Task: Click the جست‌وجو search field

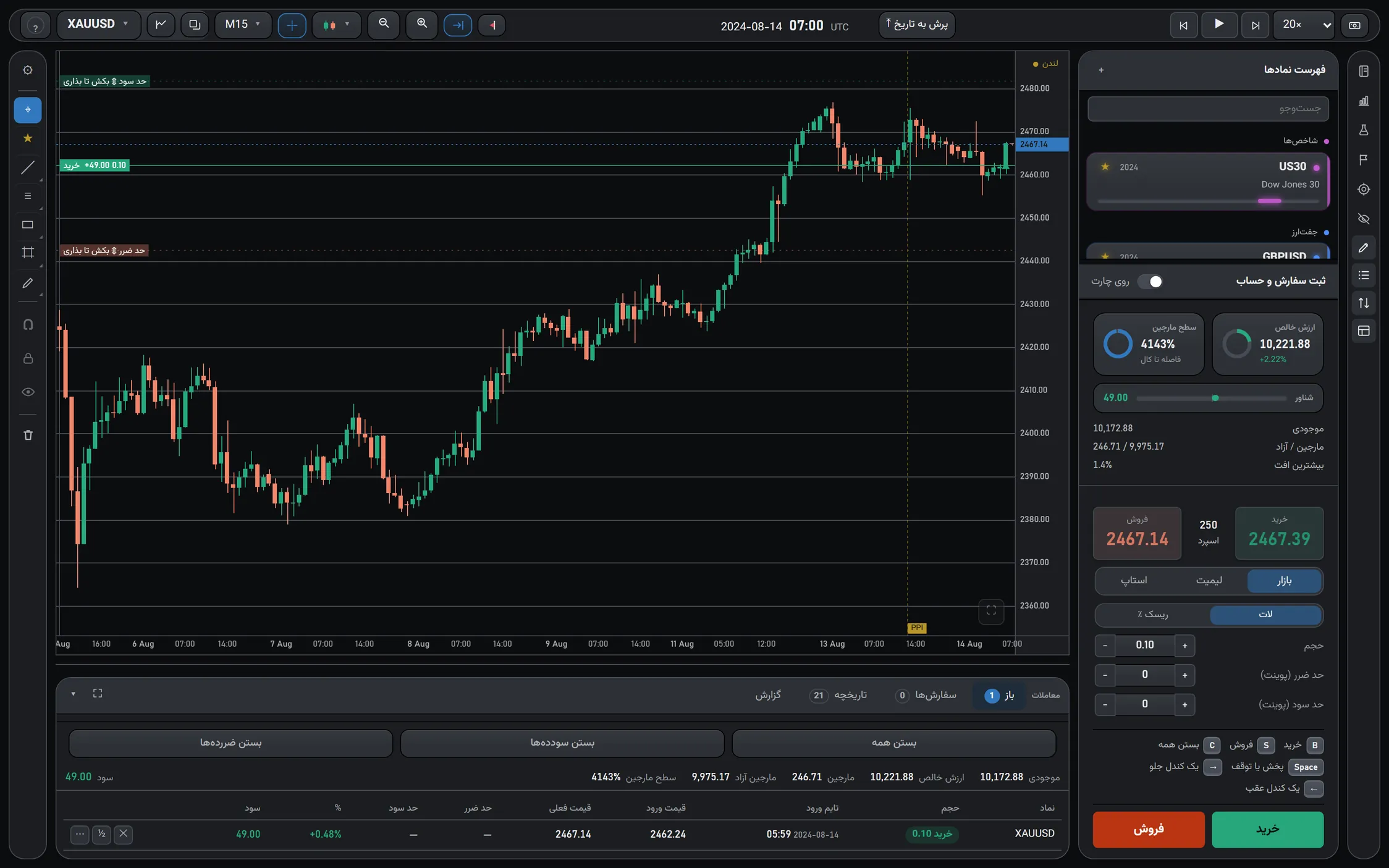Action: 1208,109
